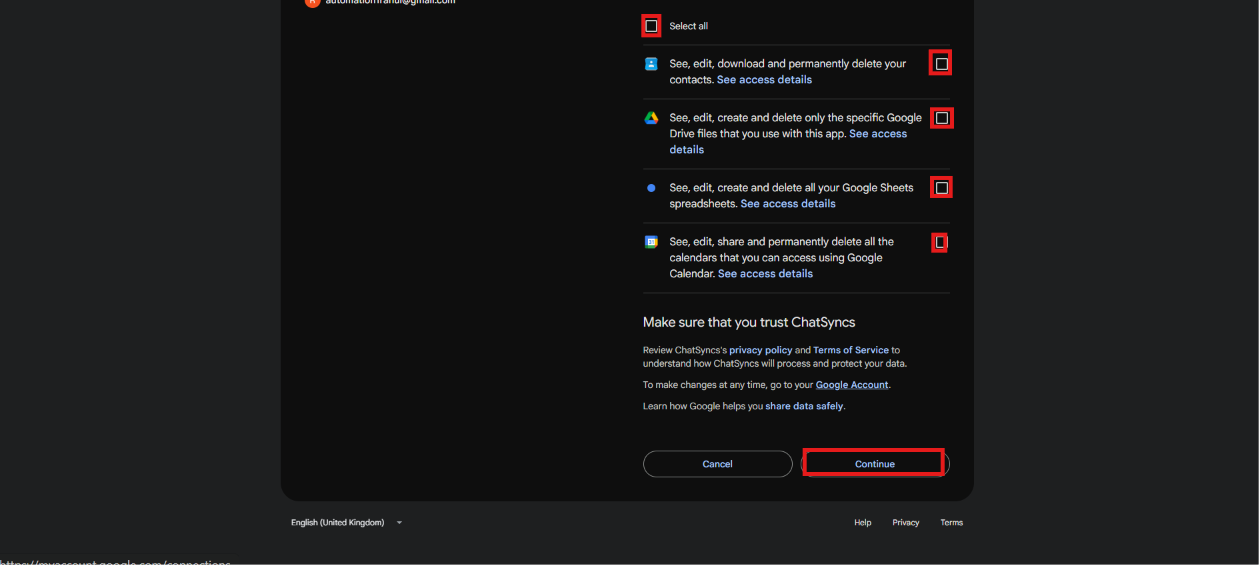This screenshot has width=1259, height=565.
Task: Check the Google Drive files permission box
Action: pos(941,118)
